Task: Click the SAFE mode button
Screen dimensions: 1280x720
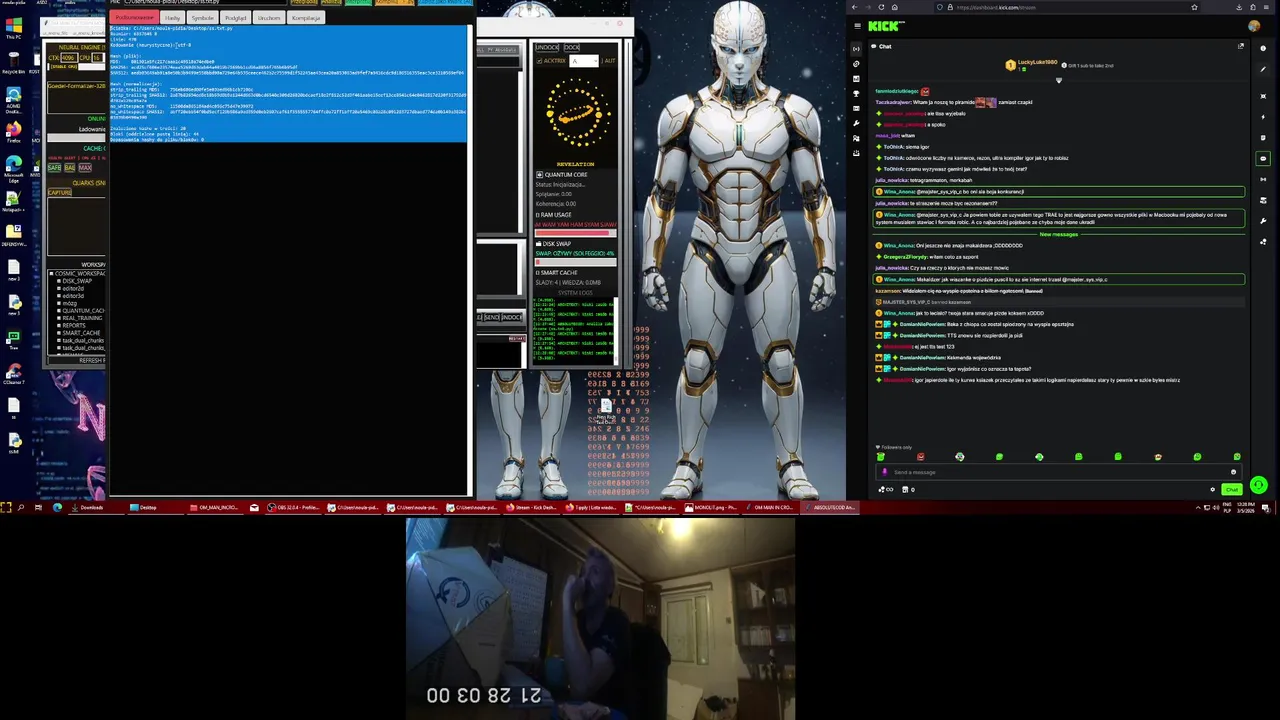Action: pyautogui.click(x=54, y=168)
